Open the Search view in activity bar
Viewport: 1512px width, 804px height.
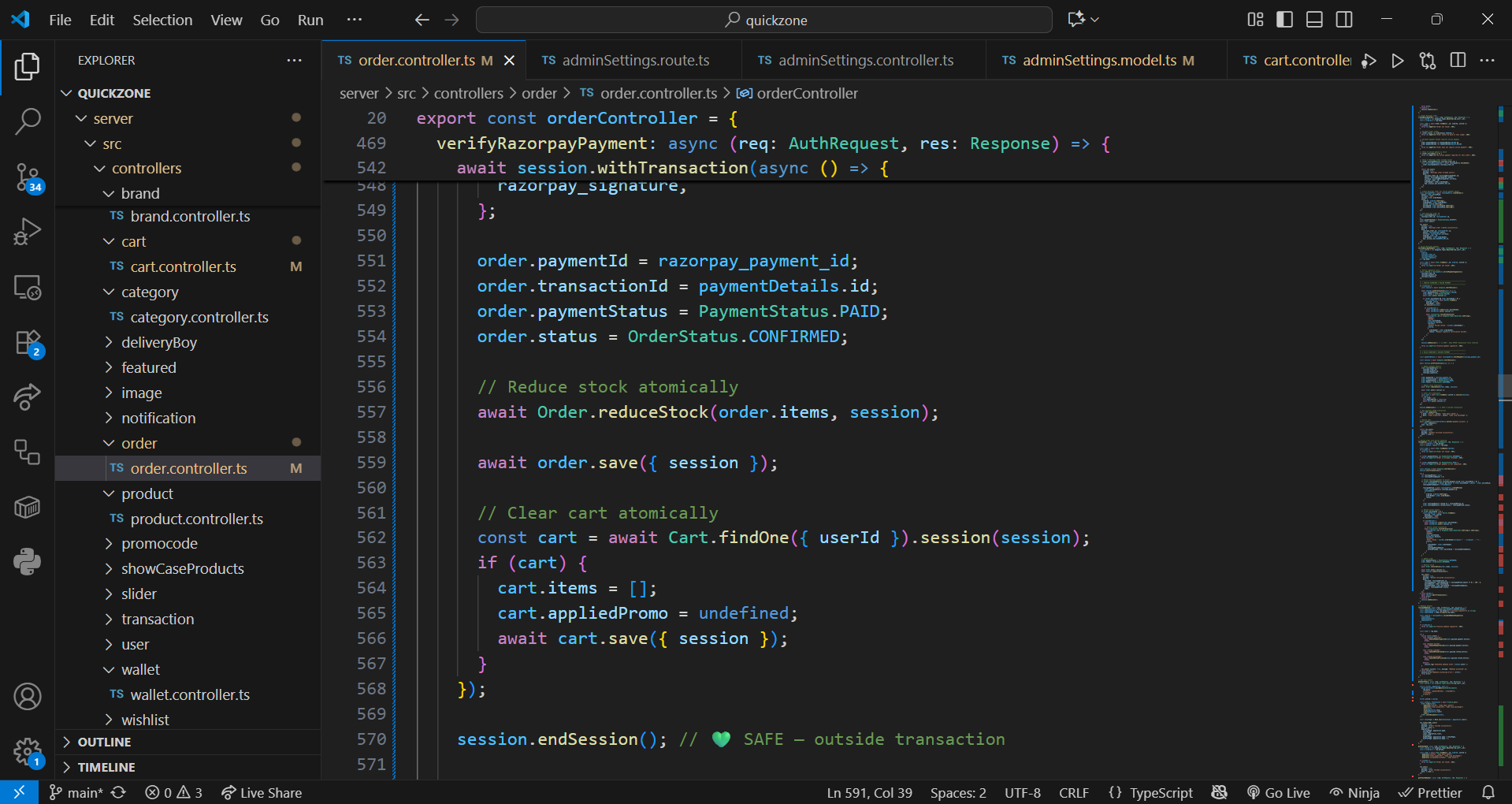click(28, 121)
